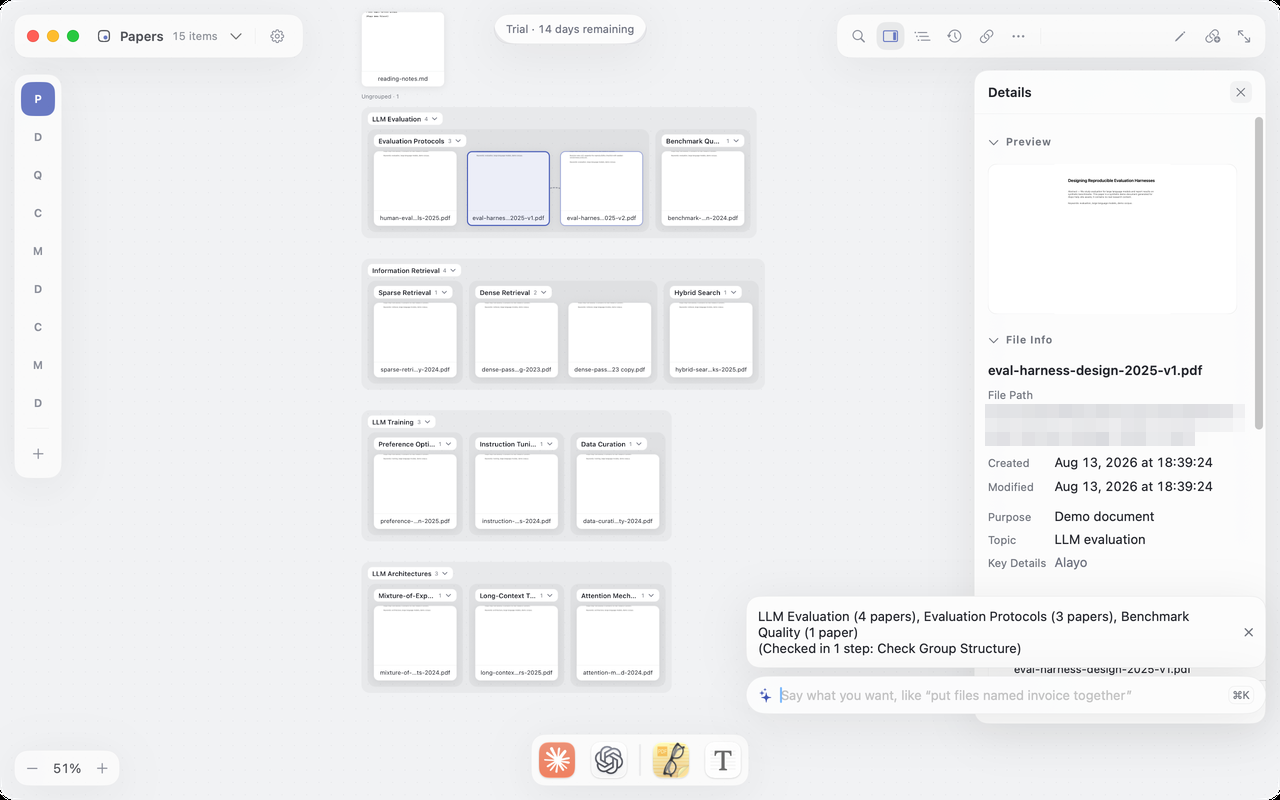
Task: Open the glasses notes app in dock
Action: coord(671,760)
